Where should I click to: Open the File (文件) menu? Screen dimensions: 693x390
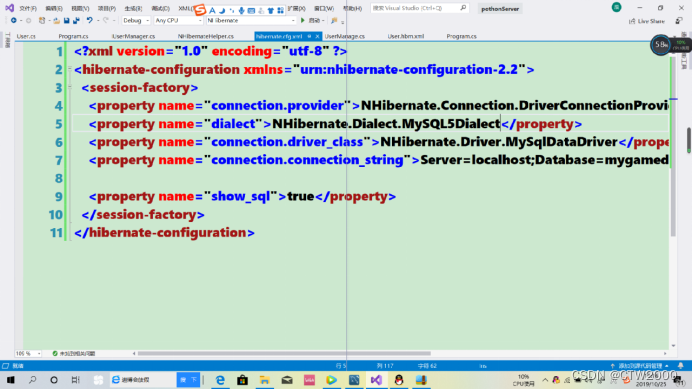[x=28, y=8]
